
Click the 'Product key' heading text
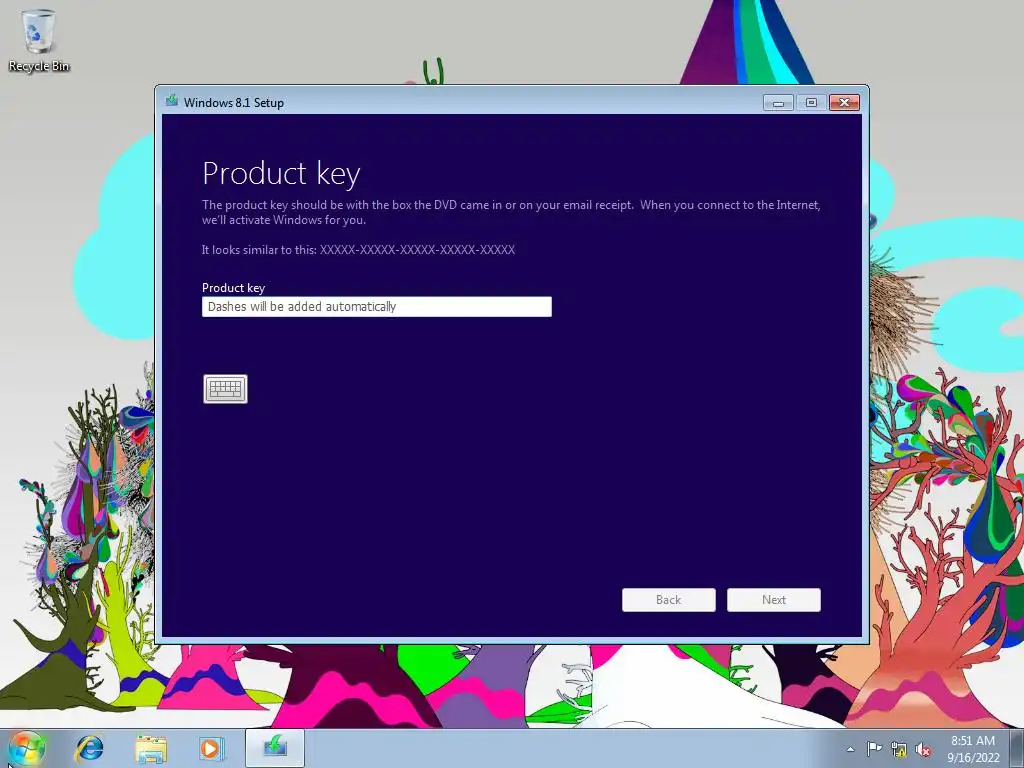[281, 174]
